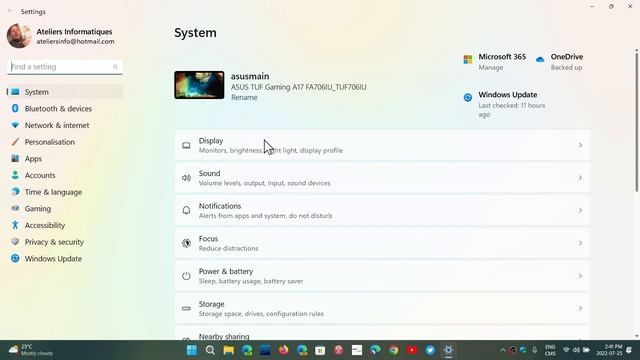Expand the Sound row chevron

580,178
